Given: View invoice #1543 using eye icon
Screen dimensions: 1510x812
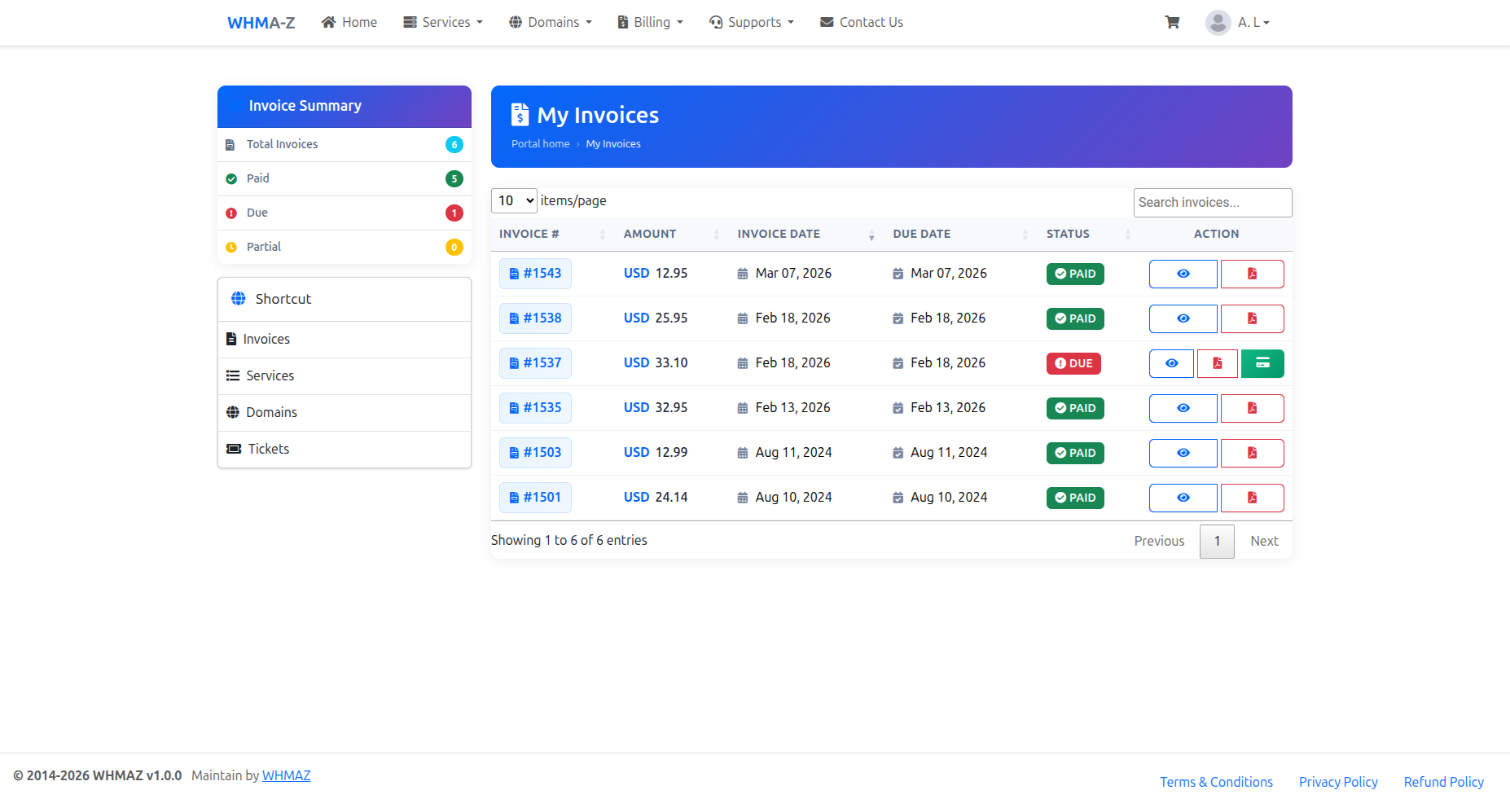Looking at the screenshot, I should (x=1183, y=274).
